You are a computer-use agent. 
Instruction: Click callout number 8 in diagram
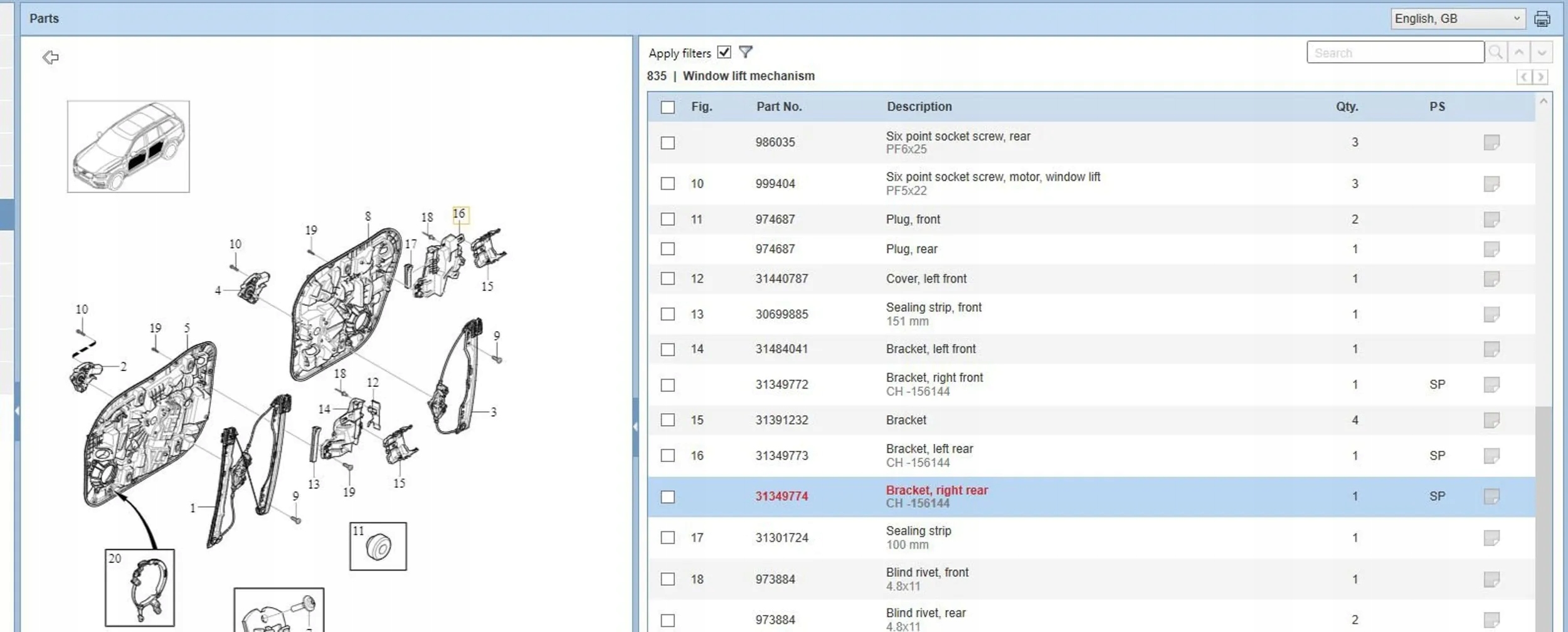pos(368,216)
